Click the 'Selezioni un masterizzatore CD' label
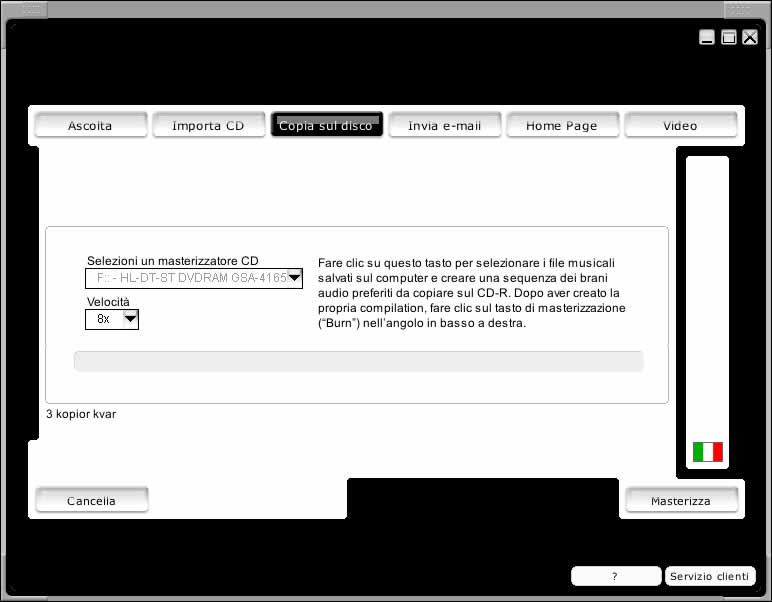 click(x=172, y=261)
